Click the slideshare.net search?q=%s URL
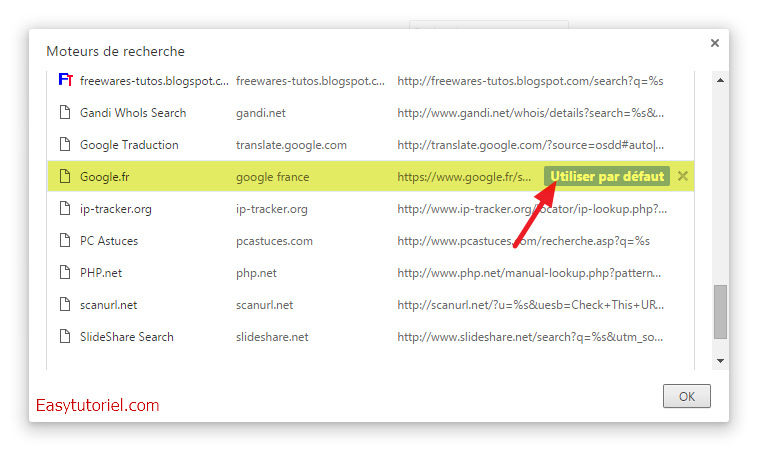Viewport: 769px width, 450px height. [x=530, y=337]
